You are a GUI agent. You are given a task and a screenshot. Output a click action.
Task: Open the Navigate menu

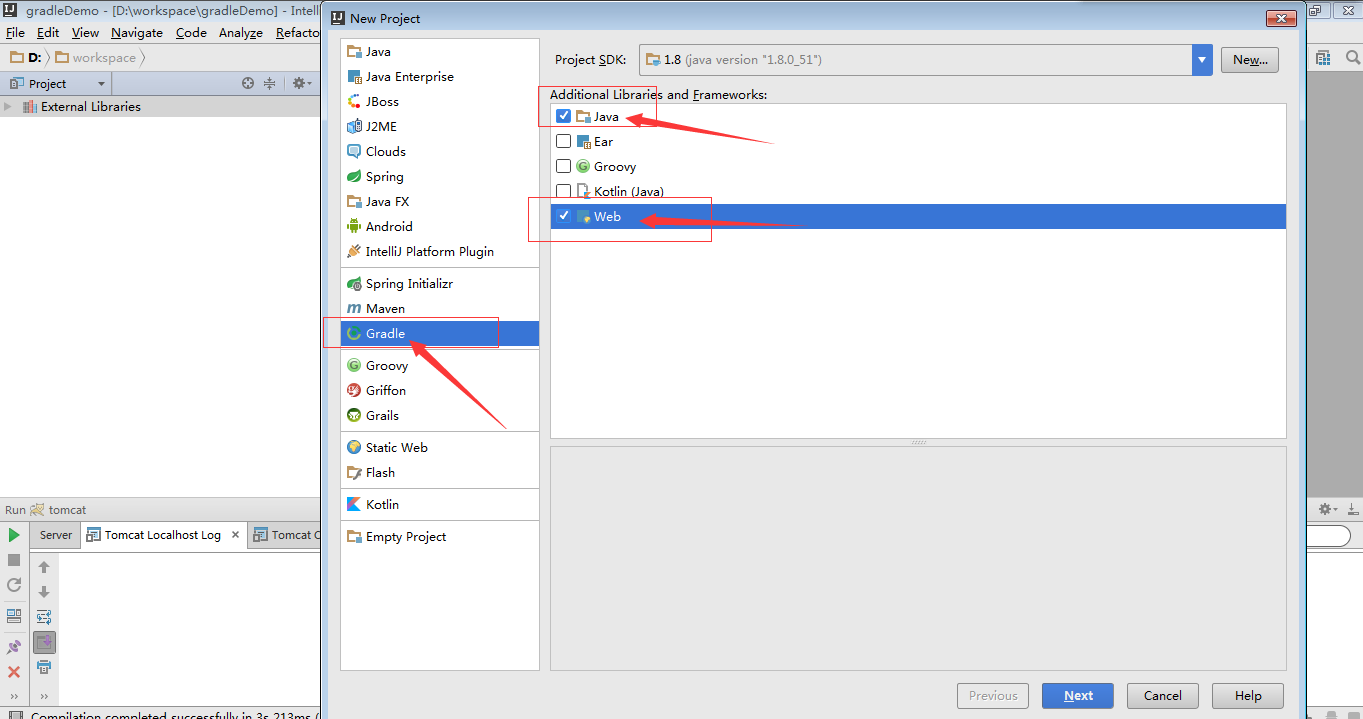[136, 32]
